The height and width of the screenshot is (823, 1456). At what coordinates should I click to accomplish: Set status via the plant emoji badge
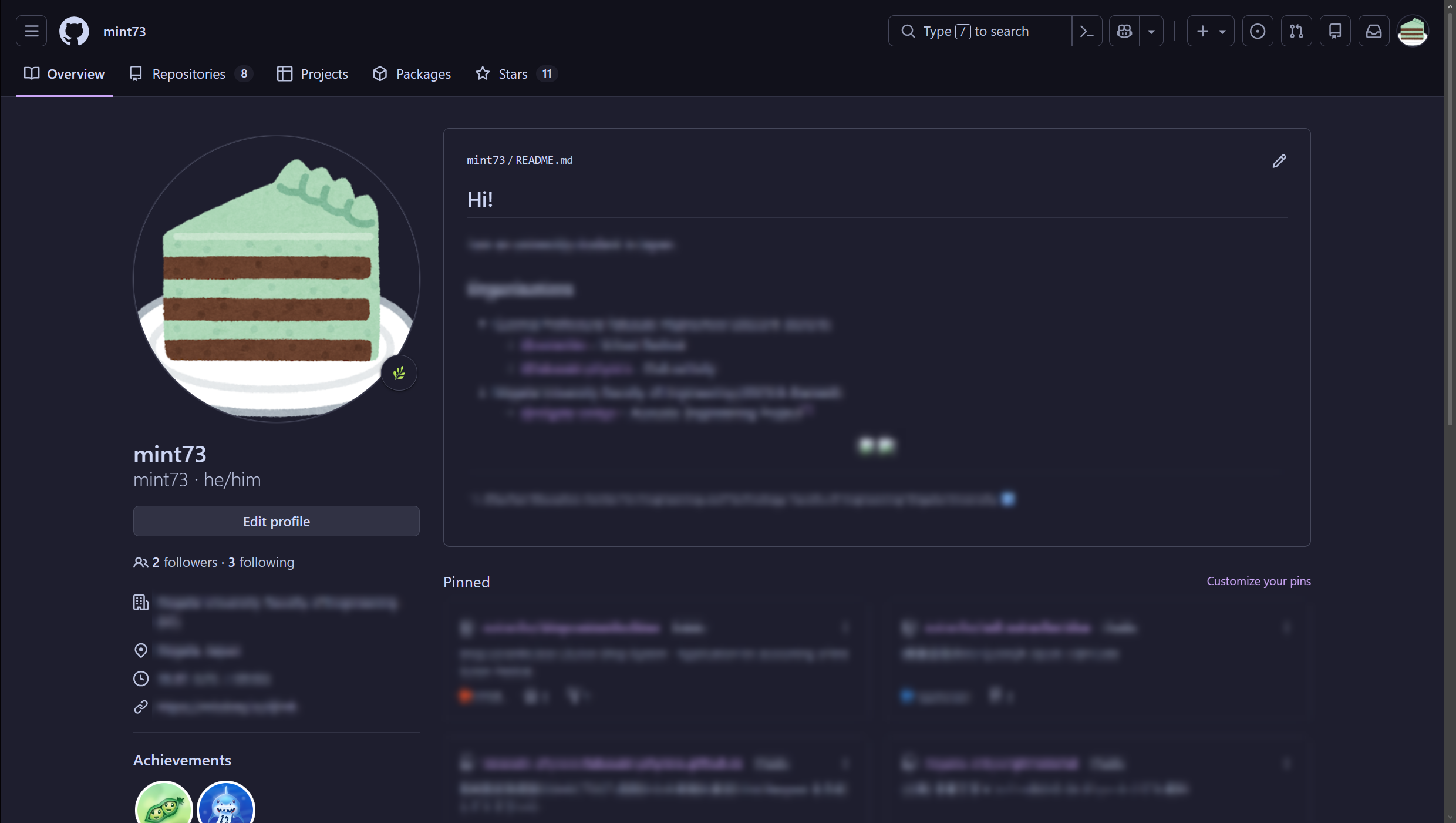coord(399,373)
